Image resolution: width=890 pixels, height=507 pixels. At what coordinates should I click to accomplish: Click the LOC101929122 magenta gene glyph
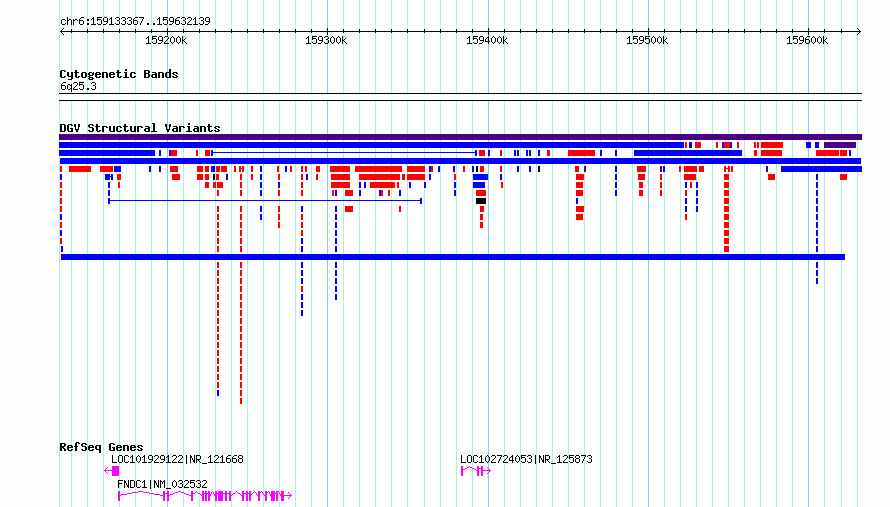[x=112, y=471]
